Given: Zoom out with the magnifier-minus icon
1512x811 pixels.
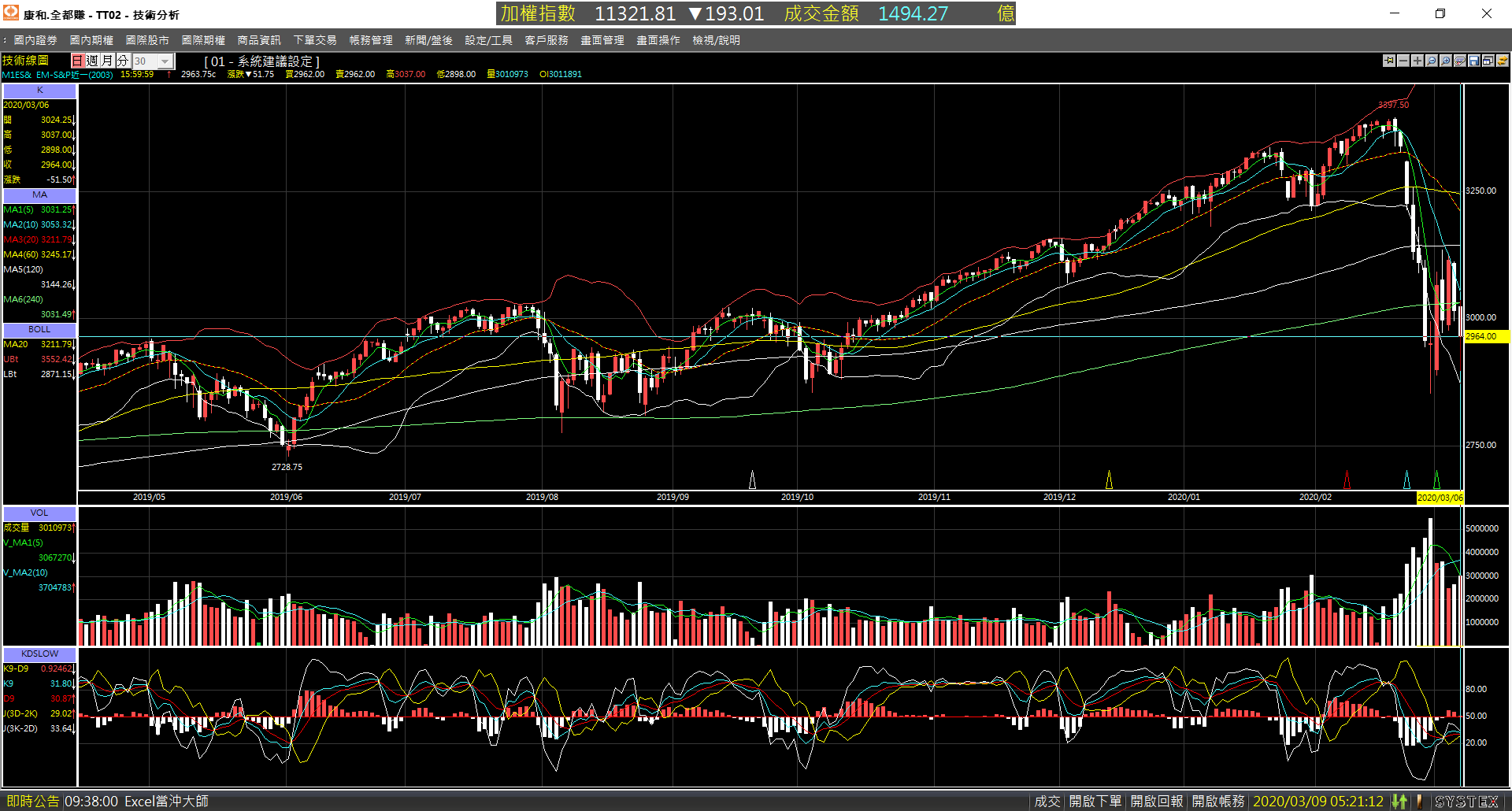Looking at the screenshot, I should (x=1432, y=61).
